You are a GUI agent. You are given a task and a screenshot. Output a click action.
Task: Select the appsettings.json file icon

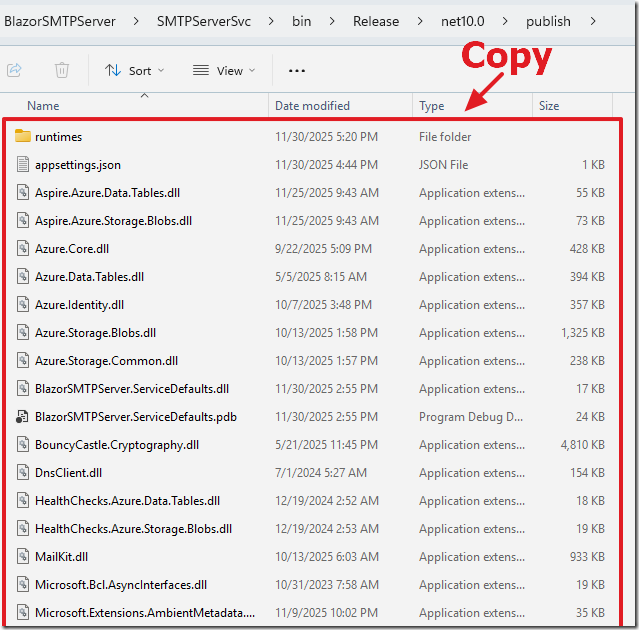pos(23,165)
